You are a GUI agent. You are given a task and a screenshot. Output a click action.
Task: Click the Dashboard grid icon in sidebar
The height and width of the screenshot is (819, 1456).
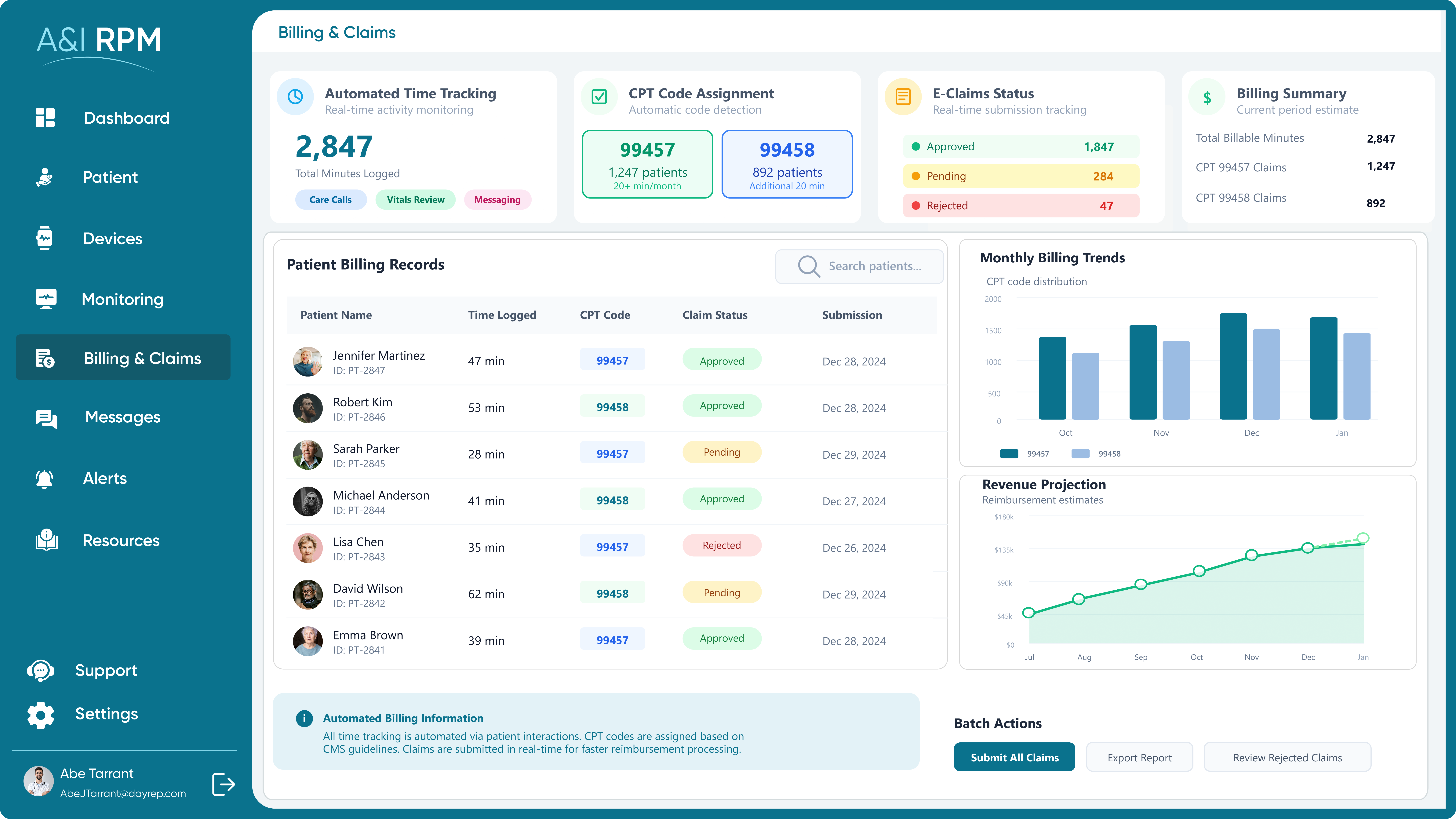(x=45, y=118)
